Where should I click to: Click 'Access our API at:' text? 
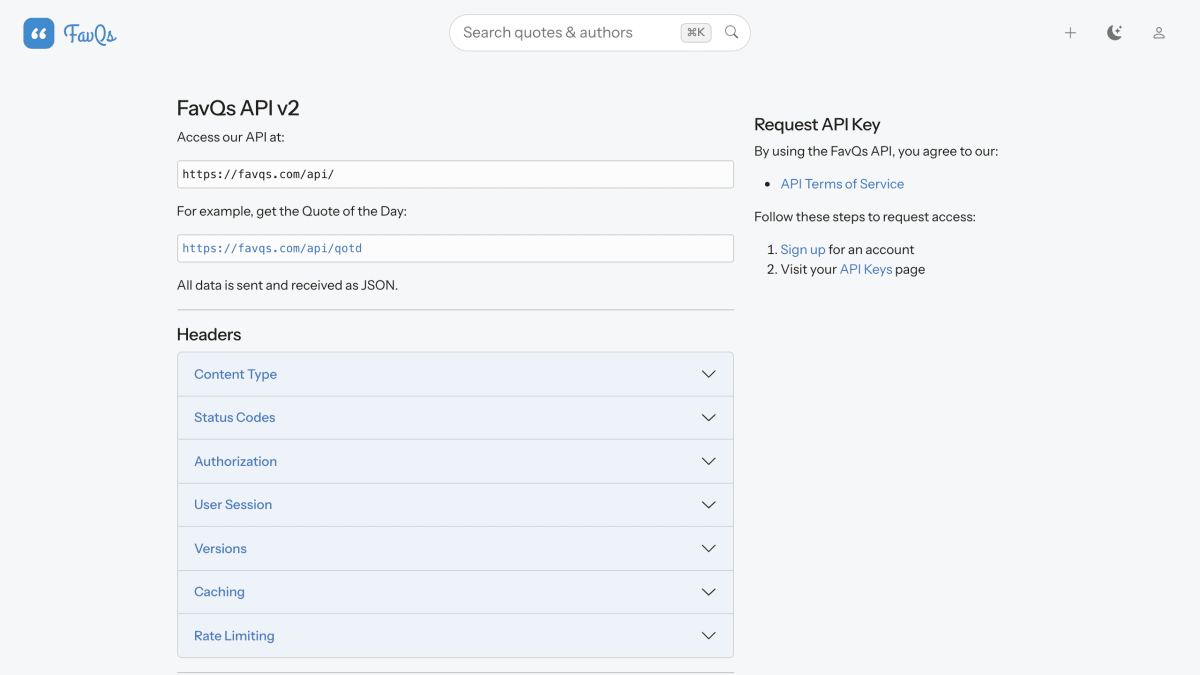coord(231,137)
